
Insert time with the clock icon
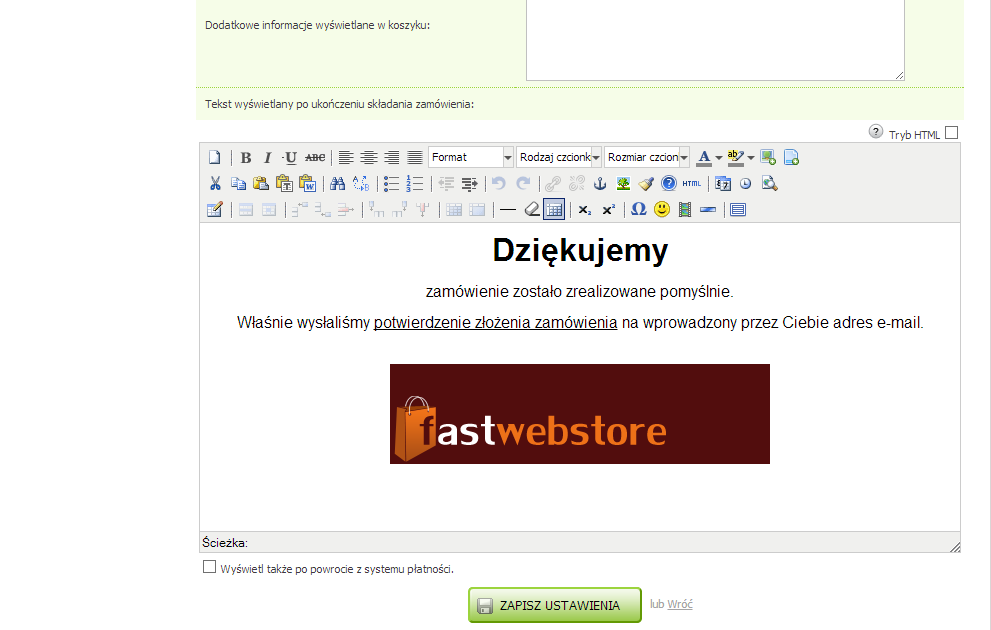tap(746, 183)
